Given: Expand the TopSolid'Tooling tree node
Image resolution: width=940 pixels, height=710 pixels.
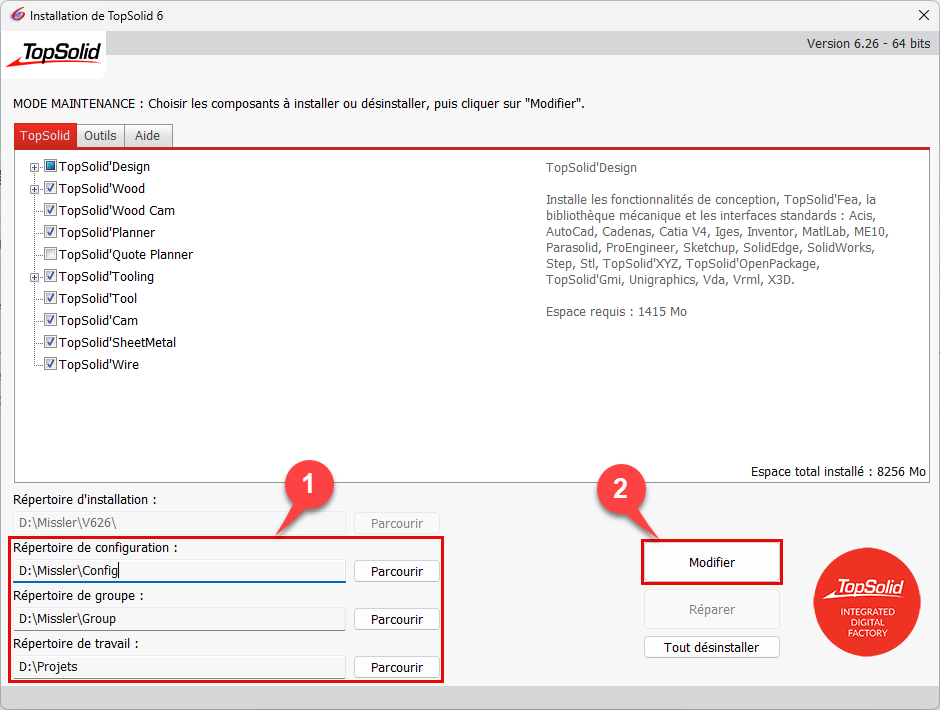Looking at the screenshot, I should [34, 277].
